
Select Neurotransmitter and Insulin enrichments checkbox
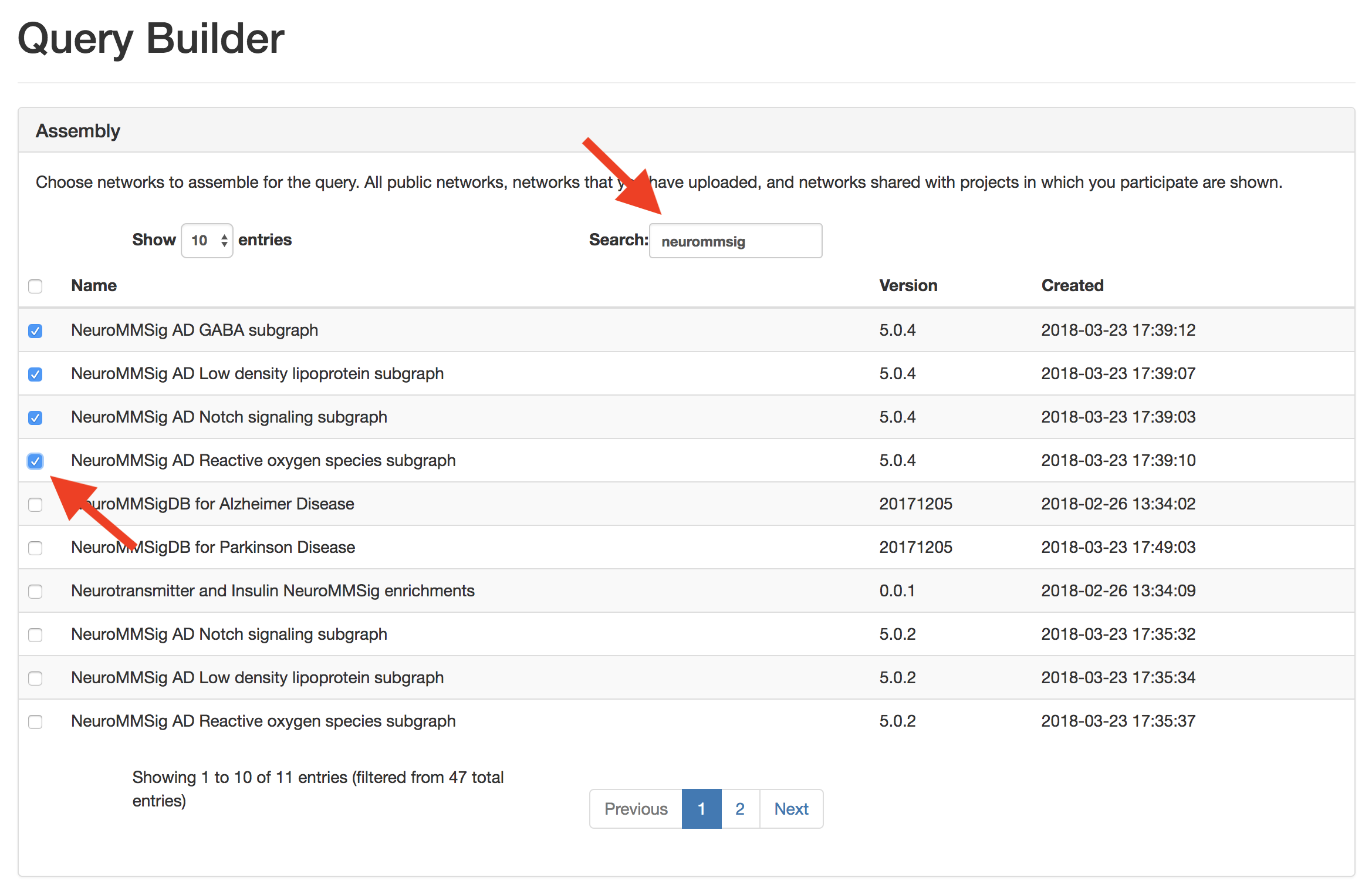coord(35,592)
